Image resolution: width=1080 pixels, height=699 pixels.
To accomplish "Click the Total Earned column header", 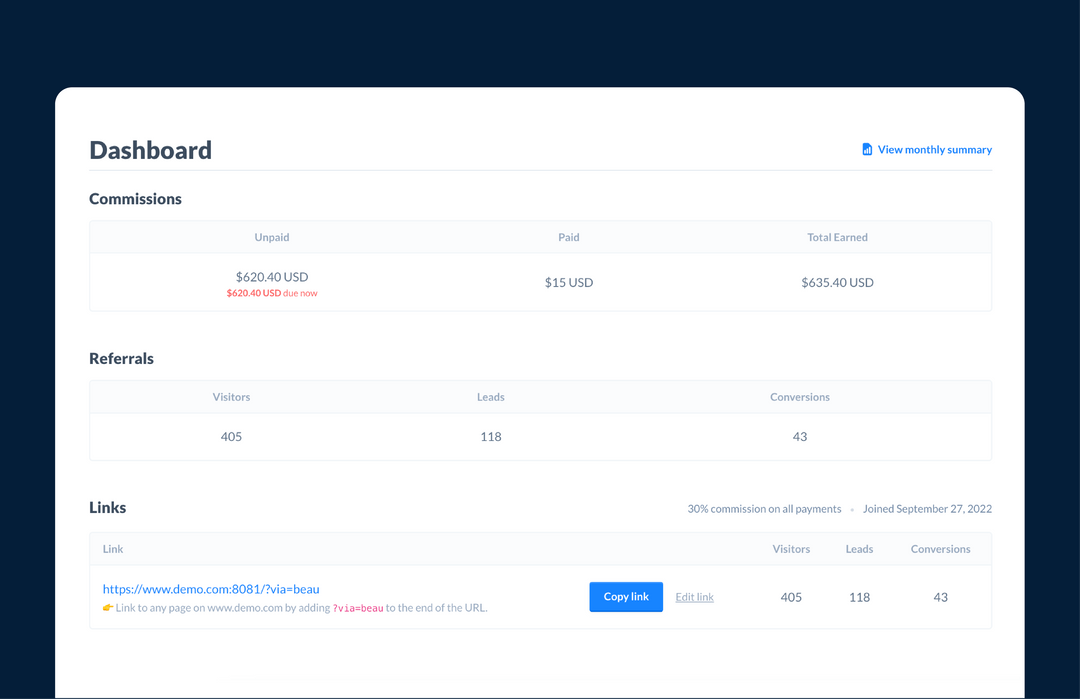I will (x=837, y=237).
